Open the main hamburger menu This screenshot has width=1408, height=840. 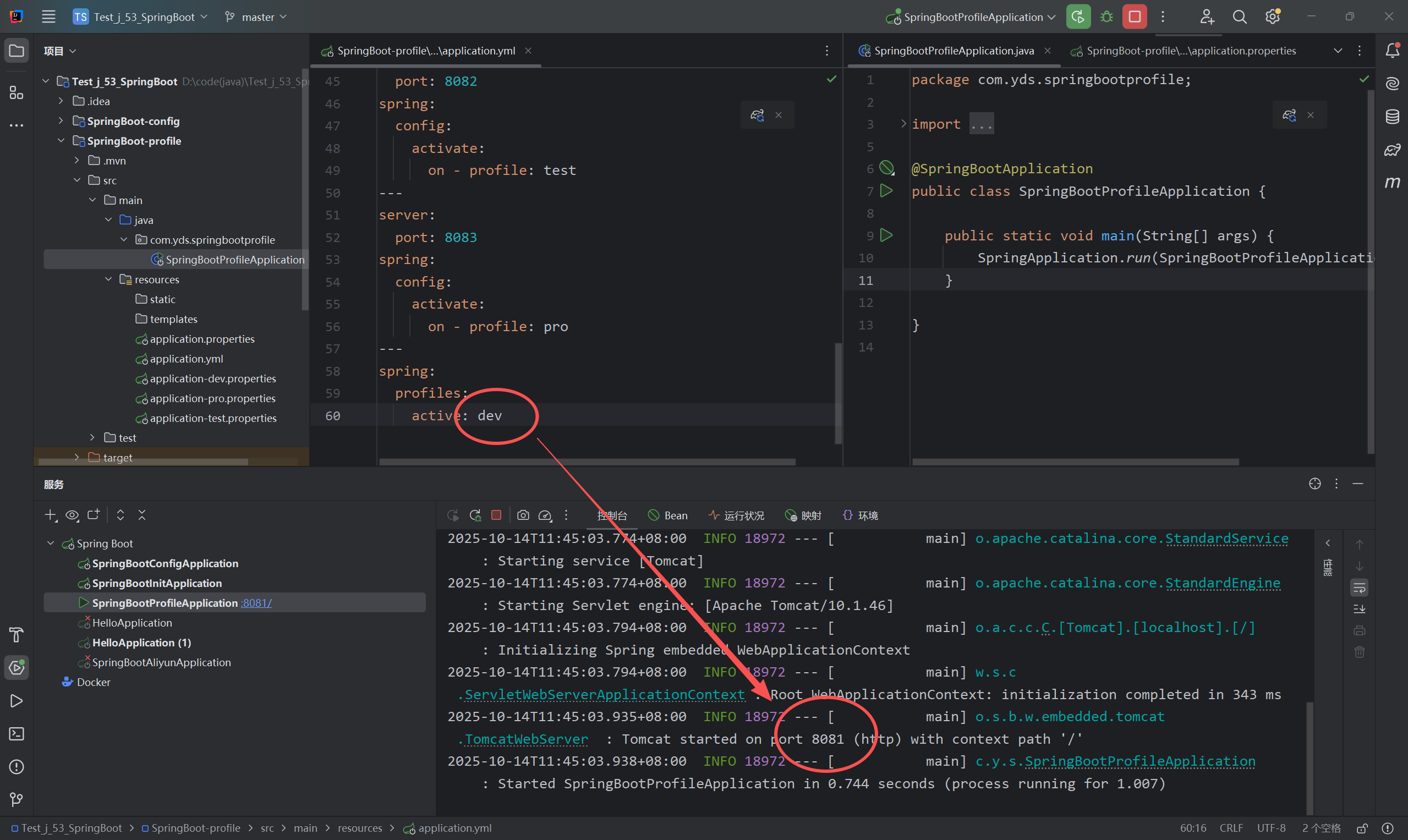click(x=48, y=17)
